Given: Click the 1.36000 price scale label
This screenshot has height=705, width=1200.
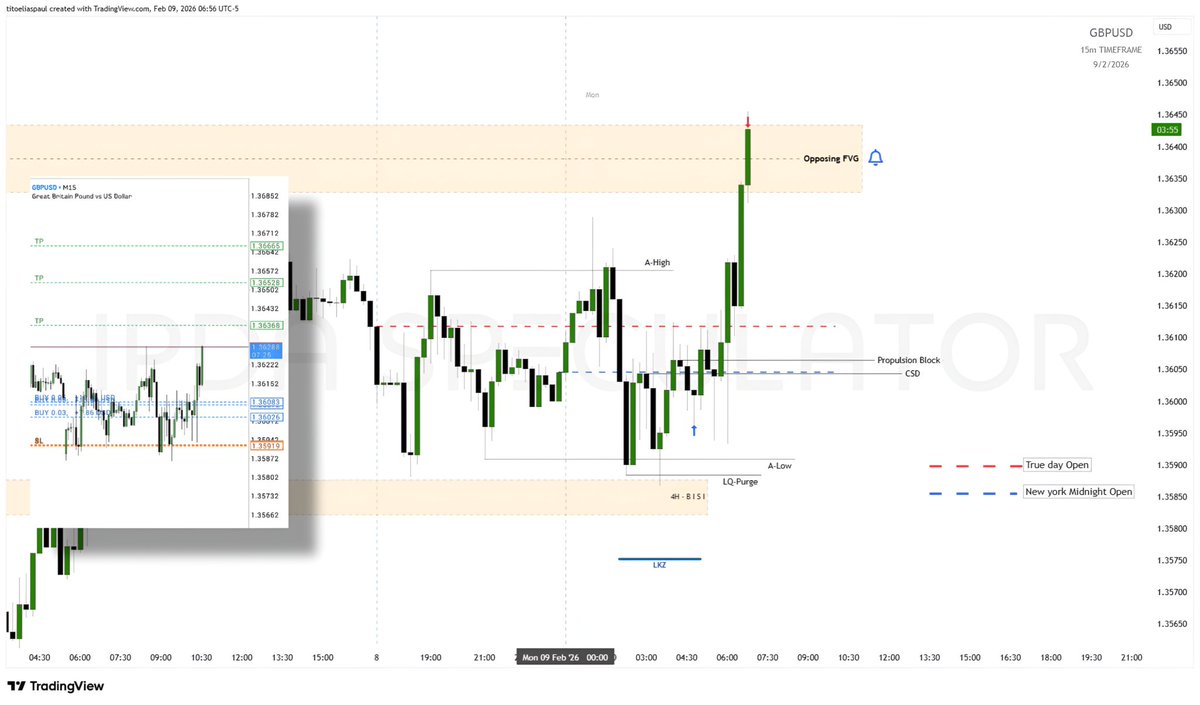Looking at the screenshot, I should coord(1172,402).
